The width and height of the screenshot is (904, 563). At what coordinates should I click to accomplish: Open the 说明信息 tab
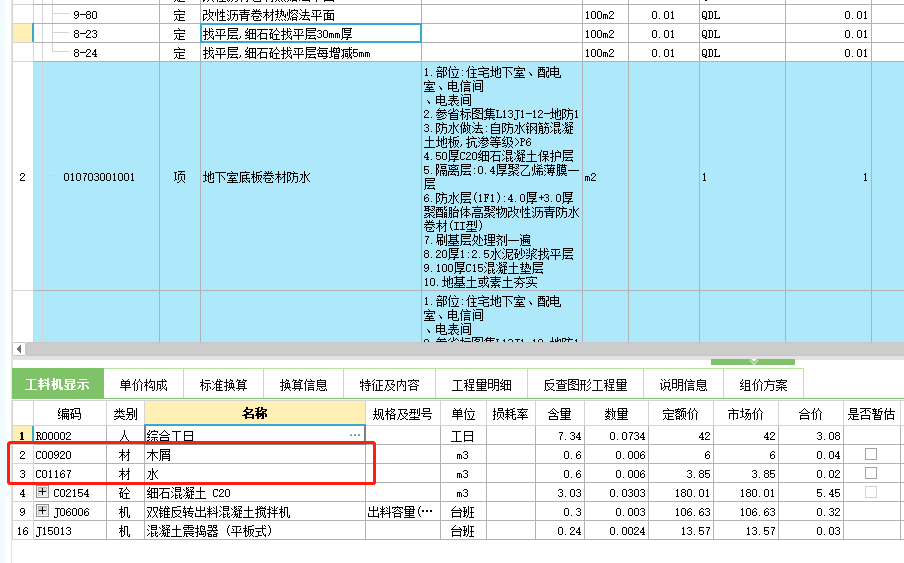tap(683, 384)
